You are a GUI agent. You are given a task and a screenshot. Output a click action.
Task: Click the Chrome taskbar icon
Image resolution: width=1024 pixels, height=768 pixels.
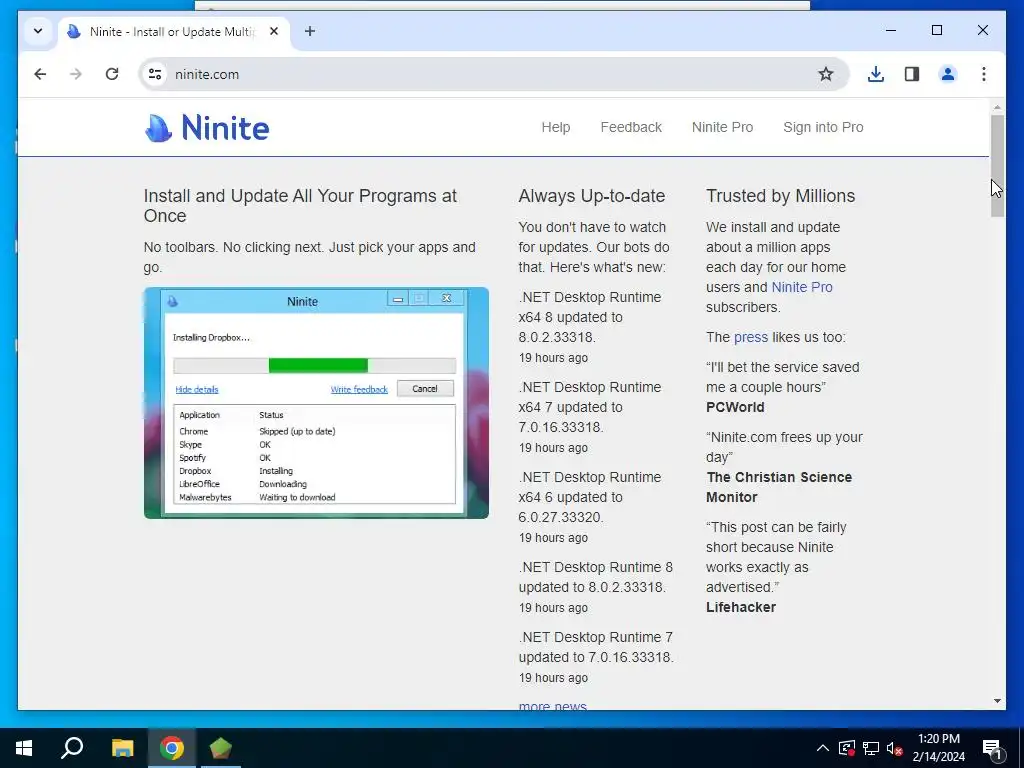pyautogui.click(x=172, y=748)
